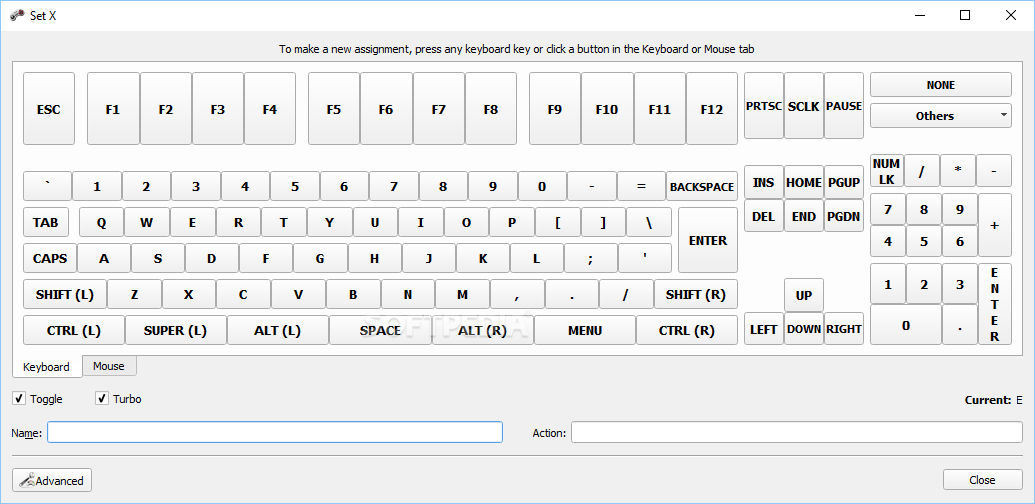Choose the MENU key
This screenshot has height=504, width=1035.
[585, 331]
